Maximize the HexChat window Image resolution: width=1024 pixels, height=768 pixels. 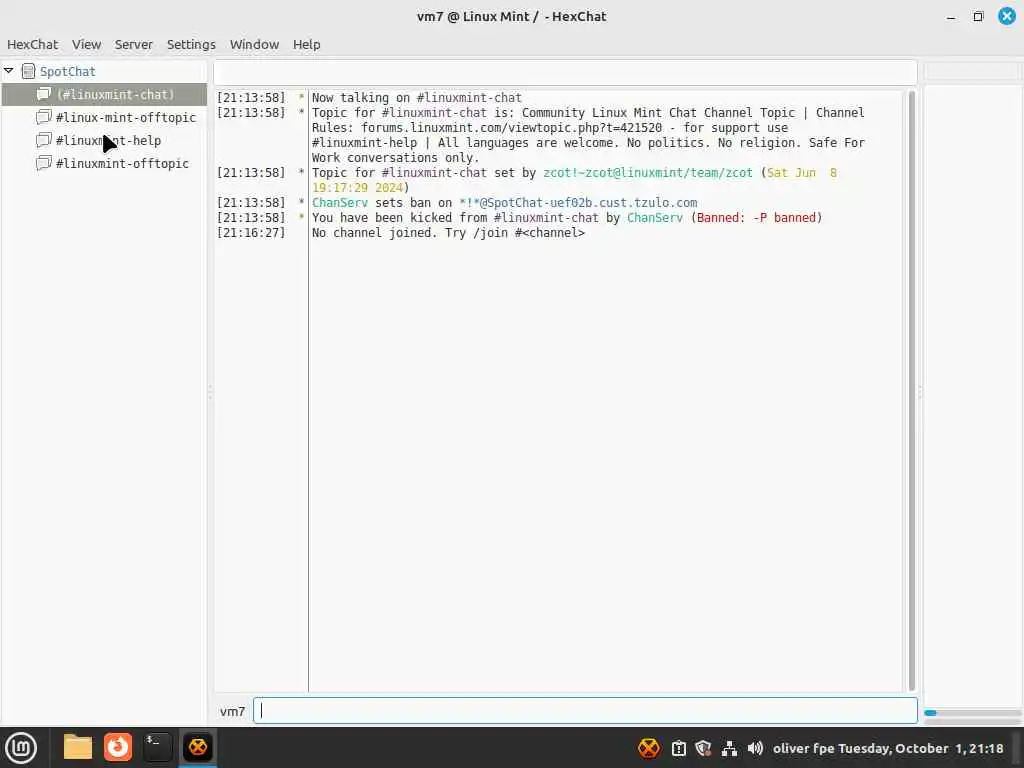[x=978, y=17]
